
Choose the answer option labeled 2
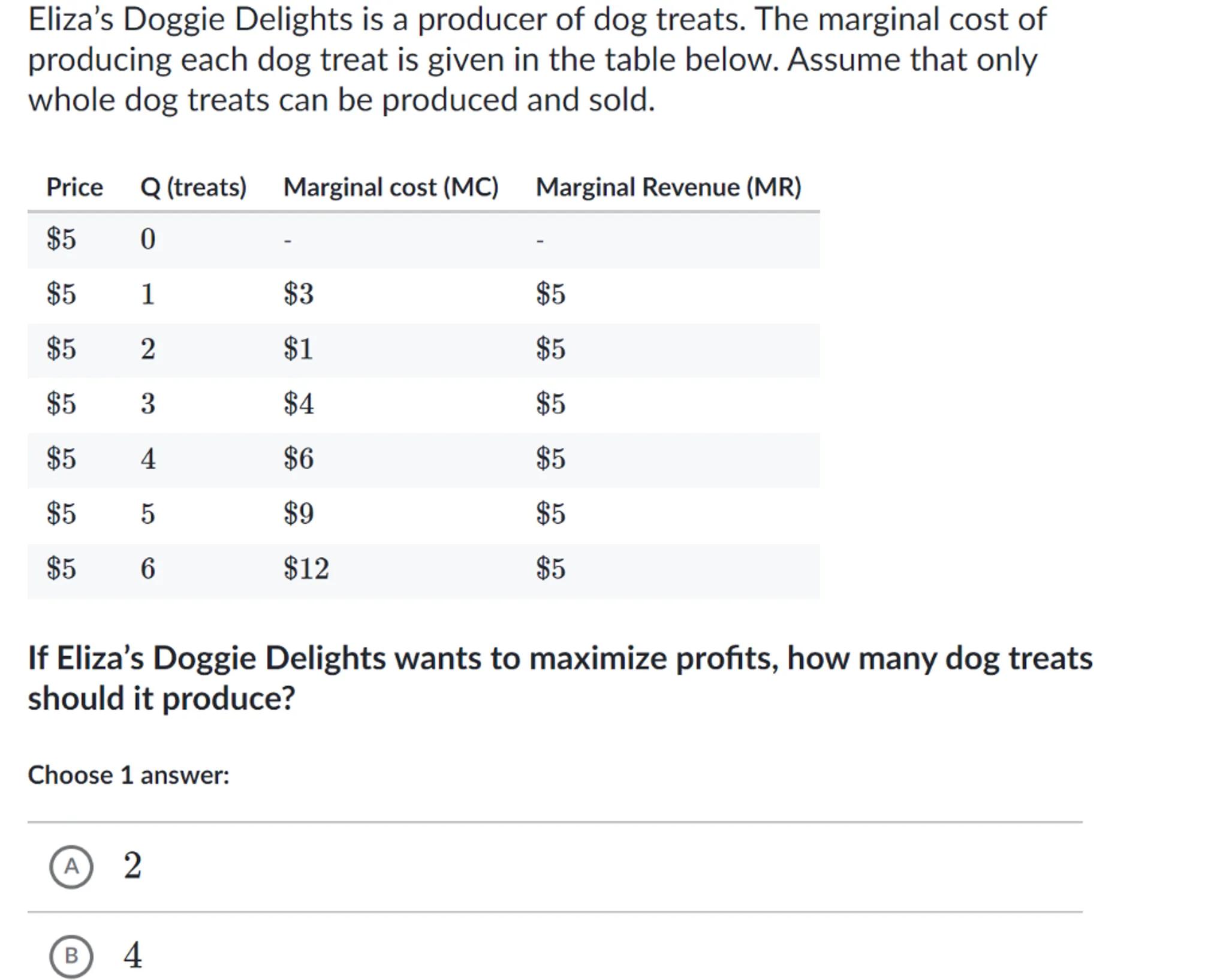click(x=132, y=866)
